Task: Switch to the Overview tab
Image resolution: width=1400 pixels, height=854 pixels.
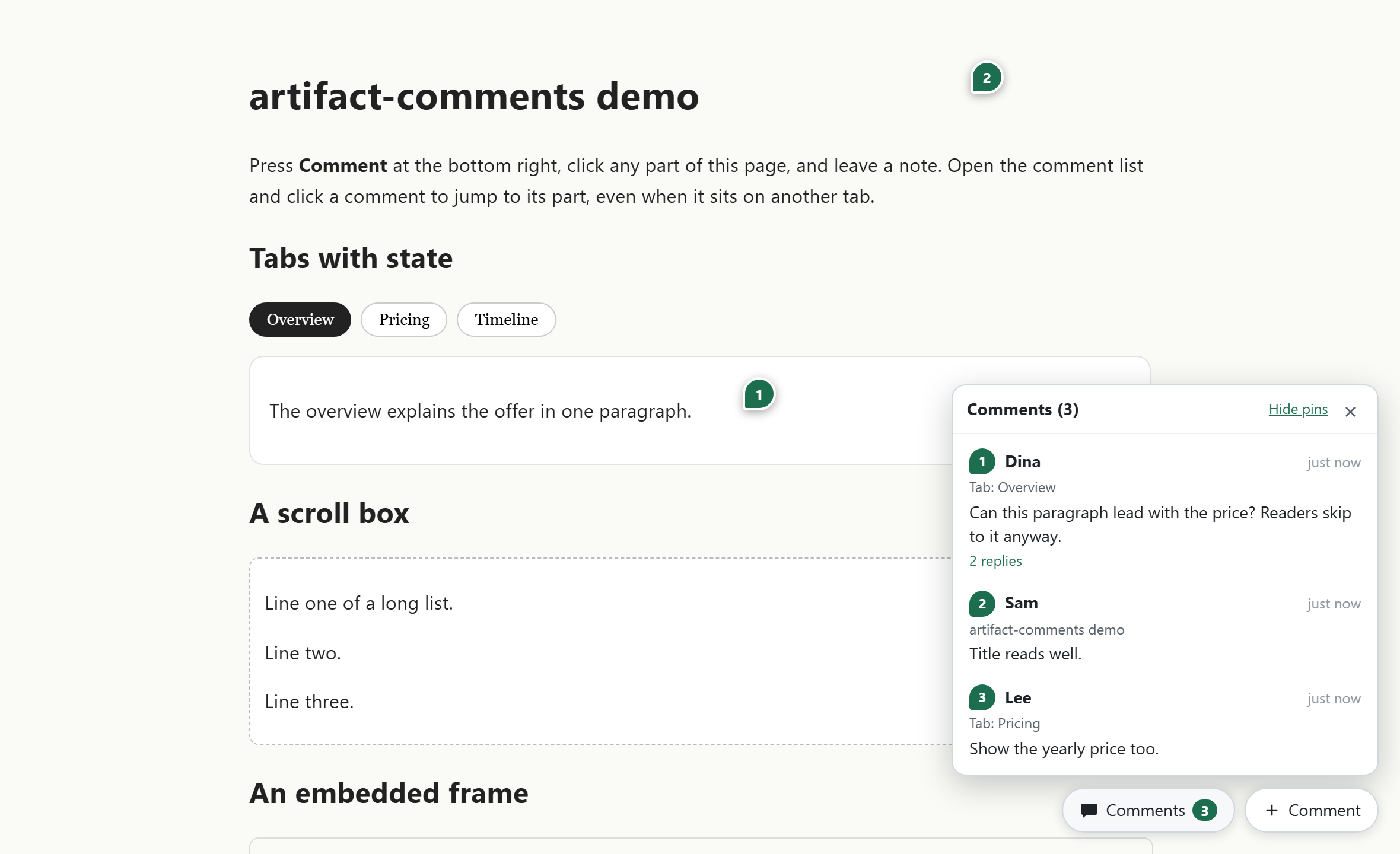Action: pyautogui.click(x=300, y=320)
